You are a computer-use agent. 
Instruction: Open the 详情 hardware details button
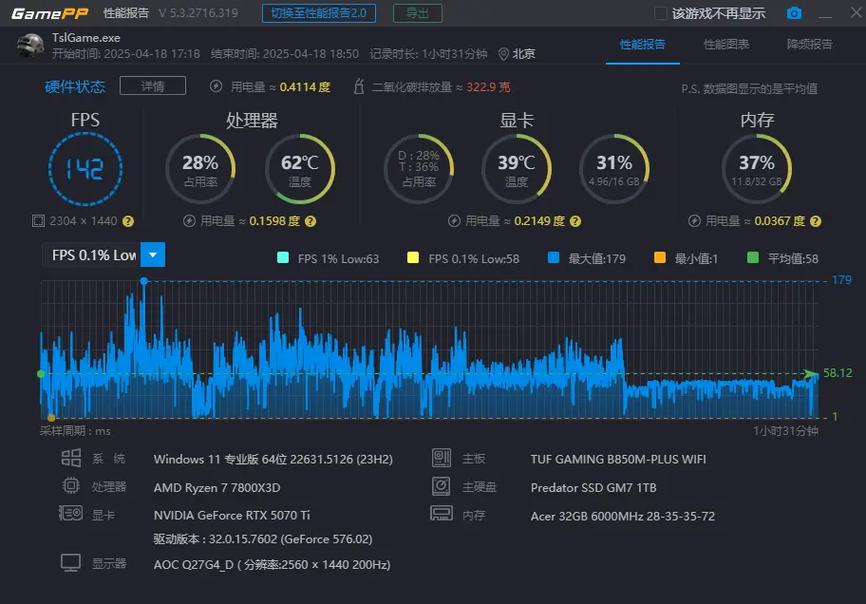(152, 86)
